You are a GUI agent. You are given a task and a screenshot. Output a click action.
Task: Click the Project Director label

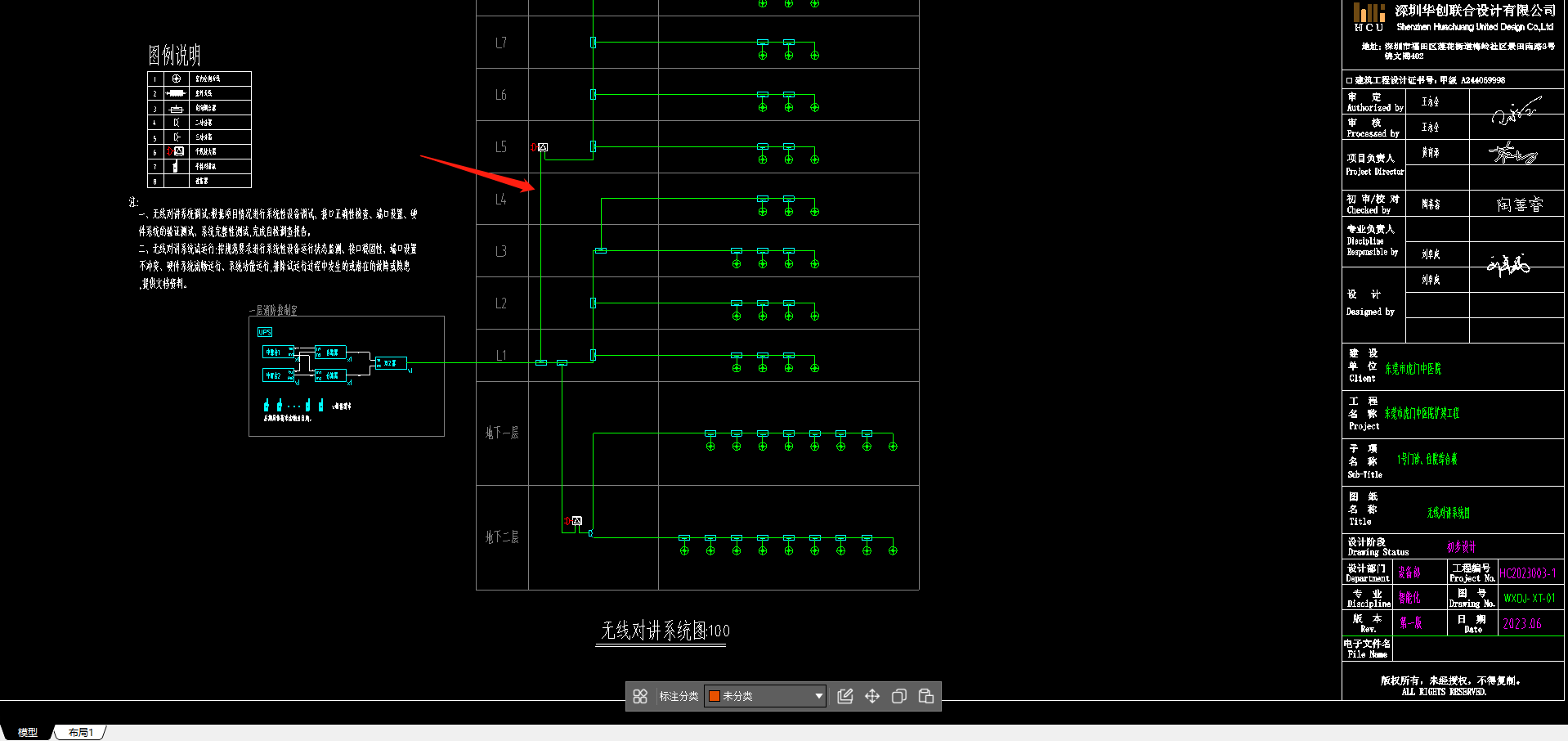(x=1375, y=172)
